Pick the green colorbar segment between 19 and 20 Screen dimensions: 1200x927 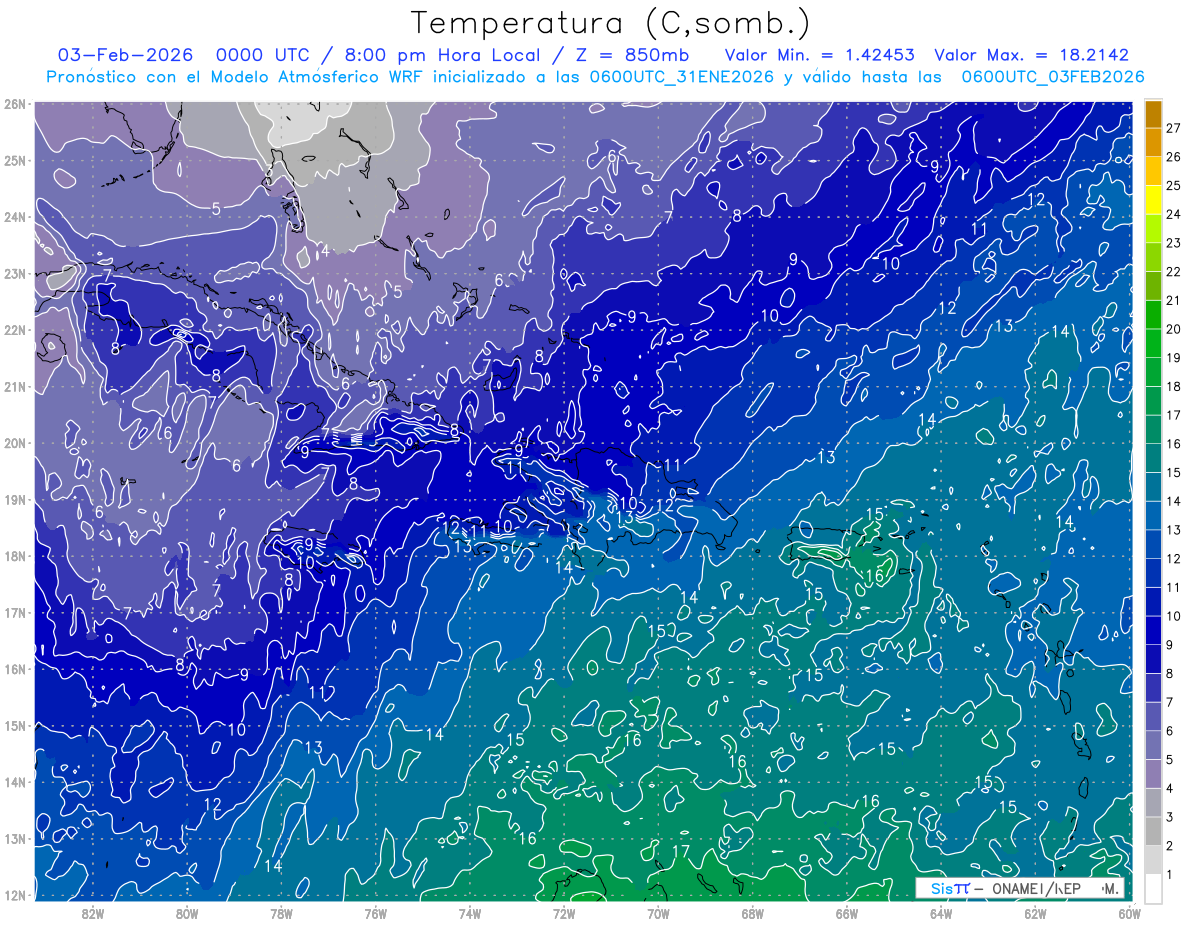(1153, 344)
